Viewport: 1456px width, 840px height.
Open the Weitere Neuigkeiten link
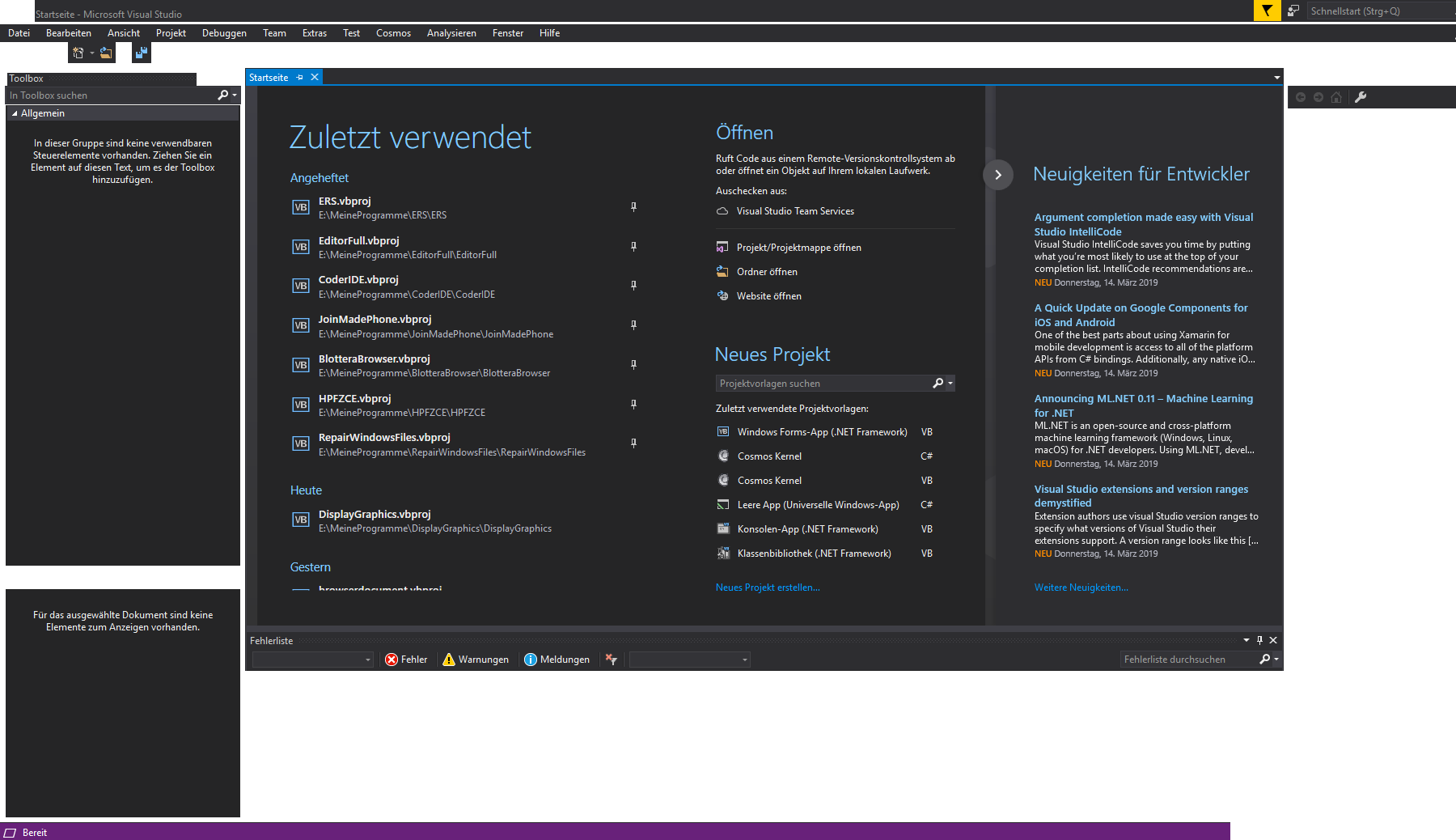[1081, 588]
